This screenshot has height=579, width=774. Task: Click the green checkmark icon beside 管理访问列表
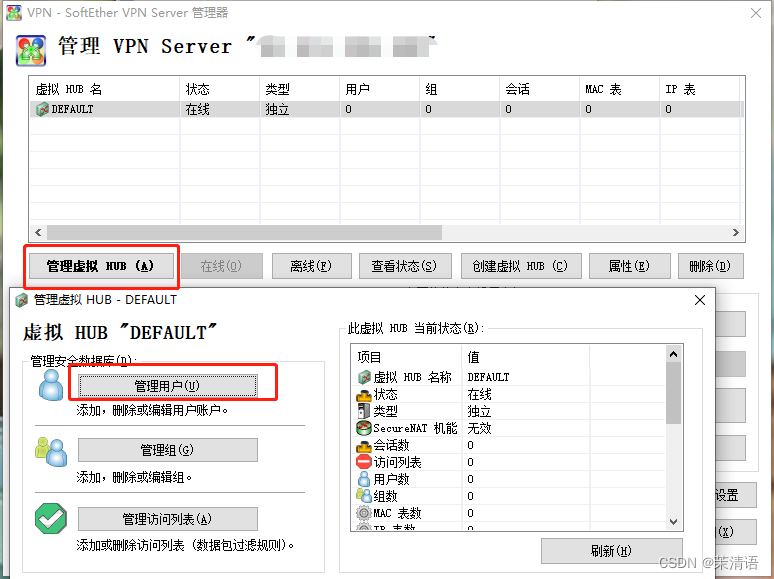tap(51, 518)
